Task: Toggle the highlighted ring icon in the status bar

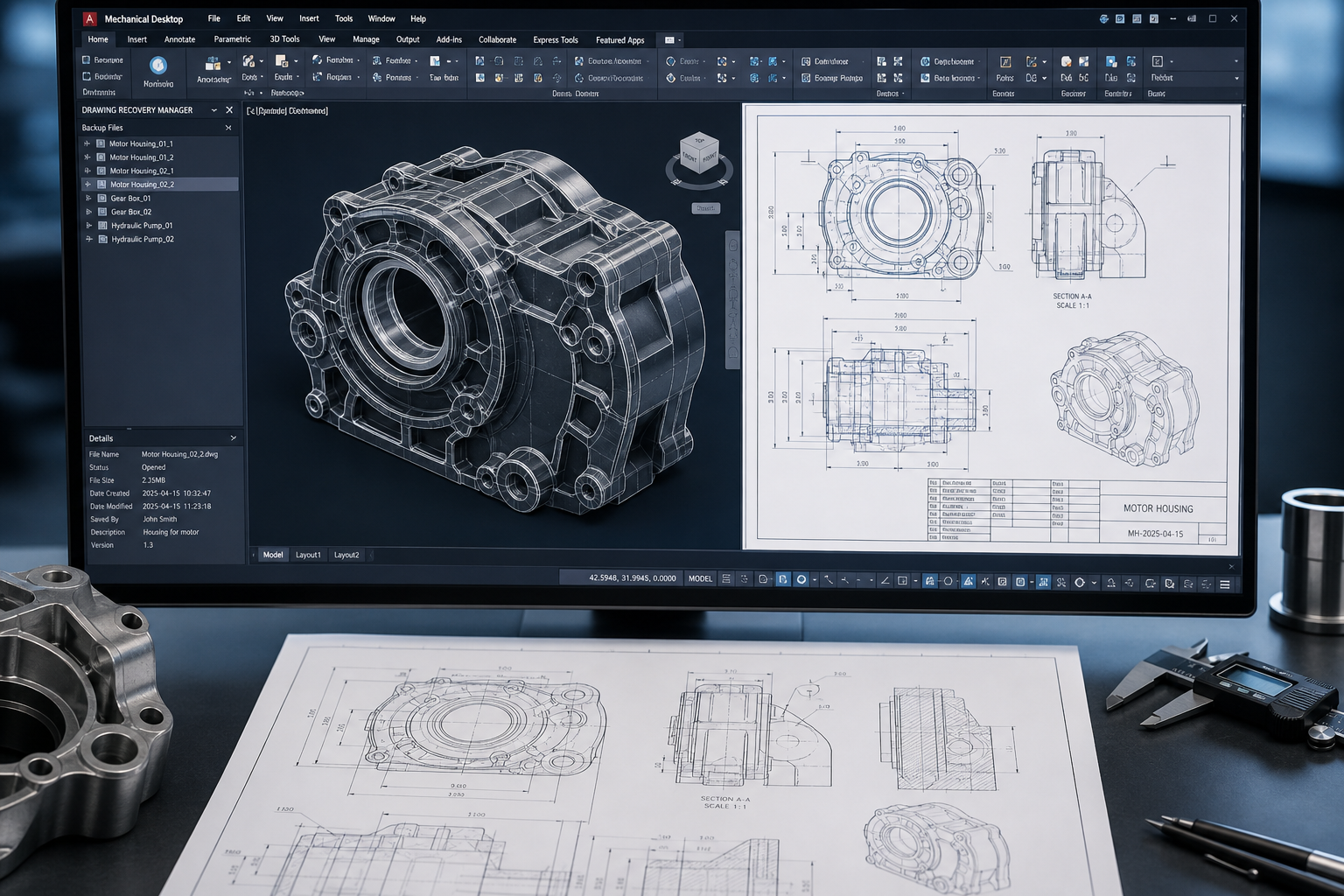Action: click(x=801, y=580)
